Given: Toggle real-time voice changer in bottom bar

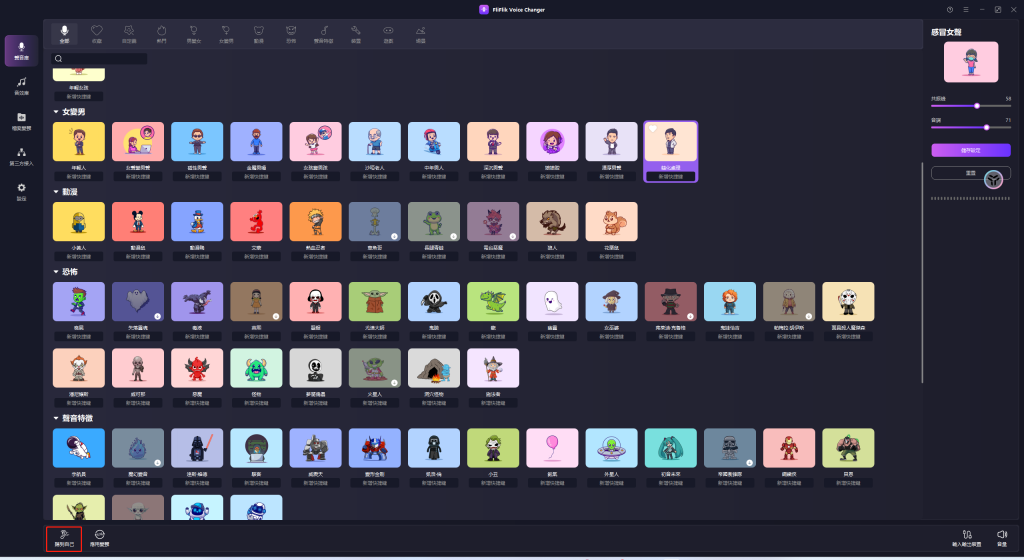Looking at the screenshot, I should [x=99, y=538].
